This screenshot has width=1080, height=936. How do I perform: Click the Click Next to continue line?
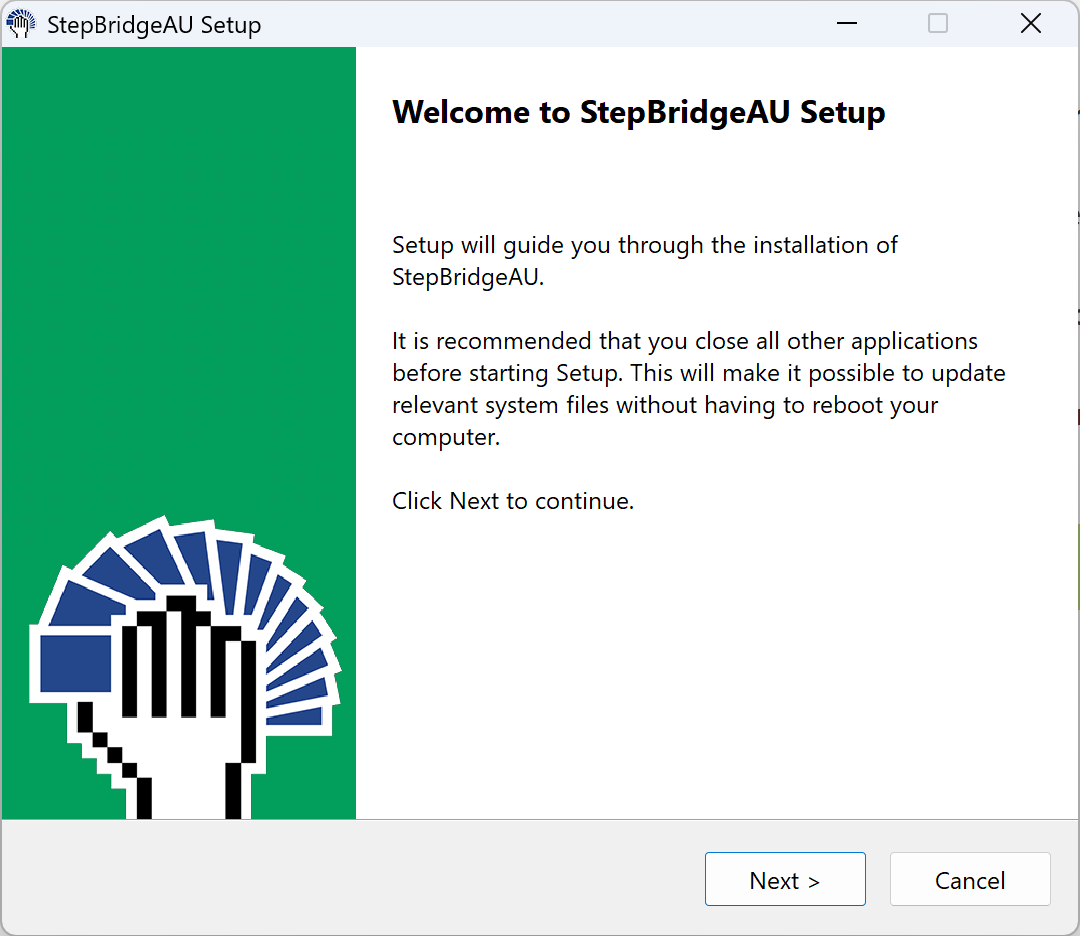[x=513, y=500]
